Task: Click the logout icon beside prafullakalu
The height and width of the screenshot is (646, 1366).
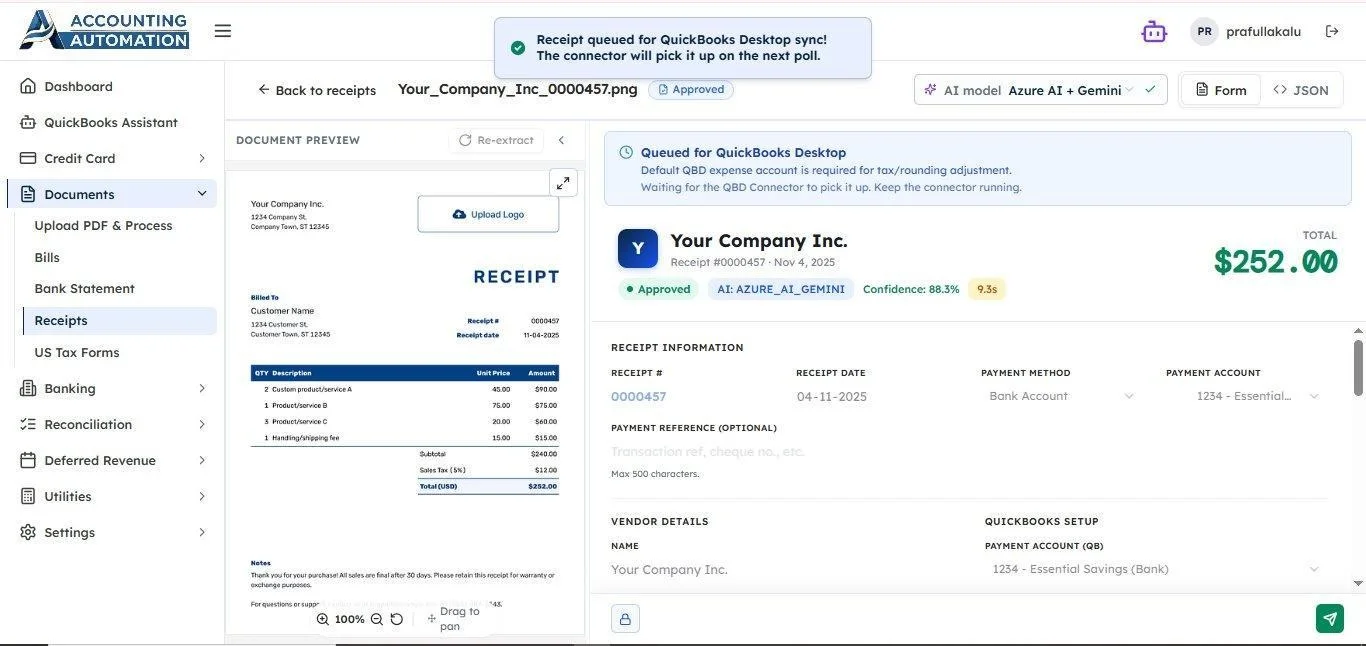Action: pos(1332,31)
